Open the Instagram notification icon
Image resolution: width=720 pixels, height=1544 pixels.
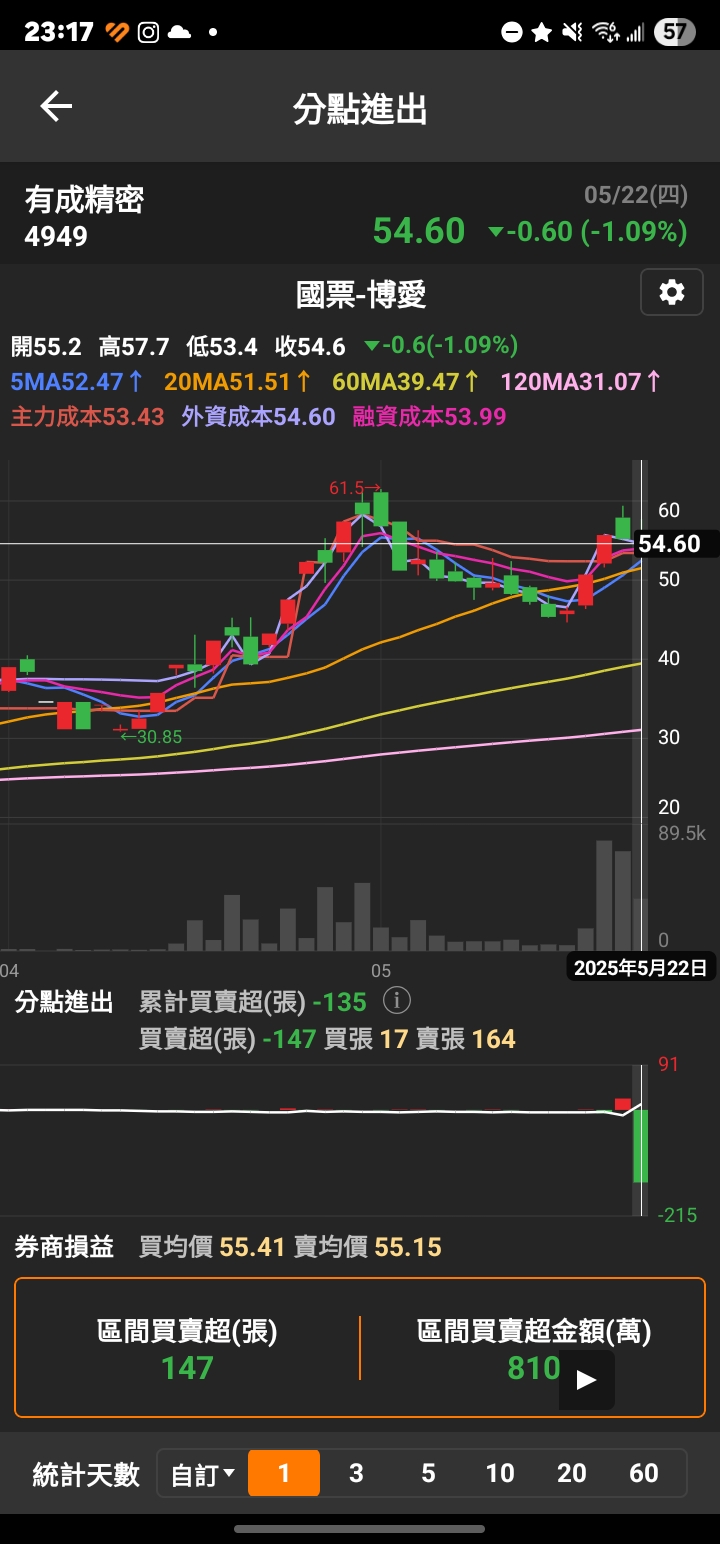[x=148, y=32]
